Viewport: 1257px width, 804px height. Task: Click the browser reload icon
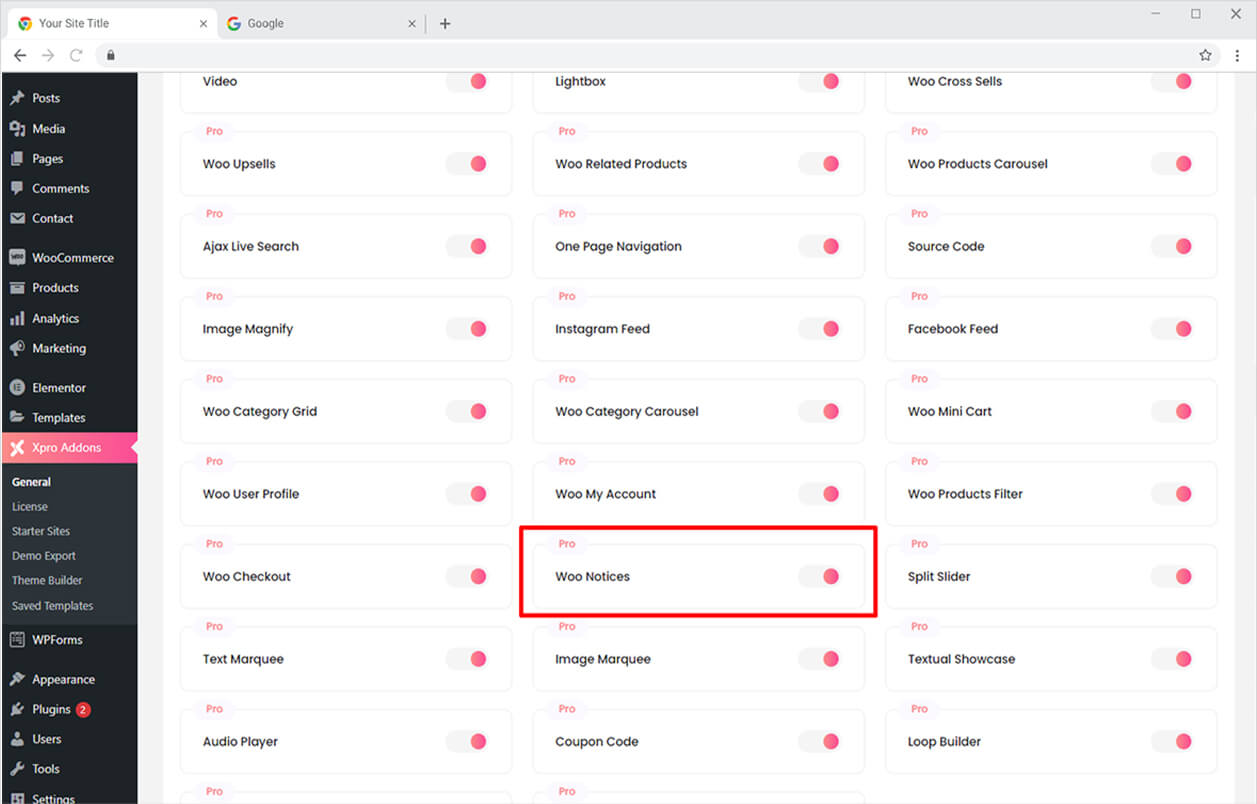(x=76, y=55)
